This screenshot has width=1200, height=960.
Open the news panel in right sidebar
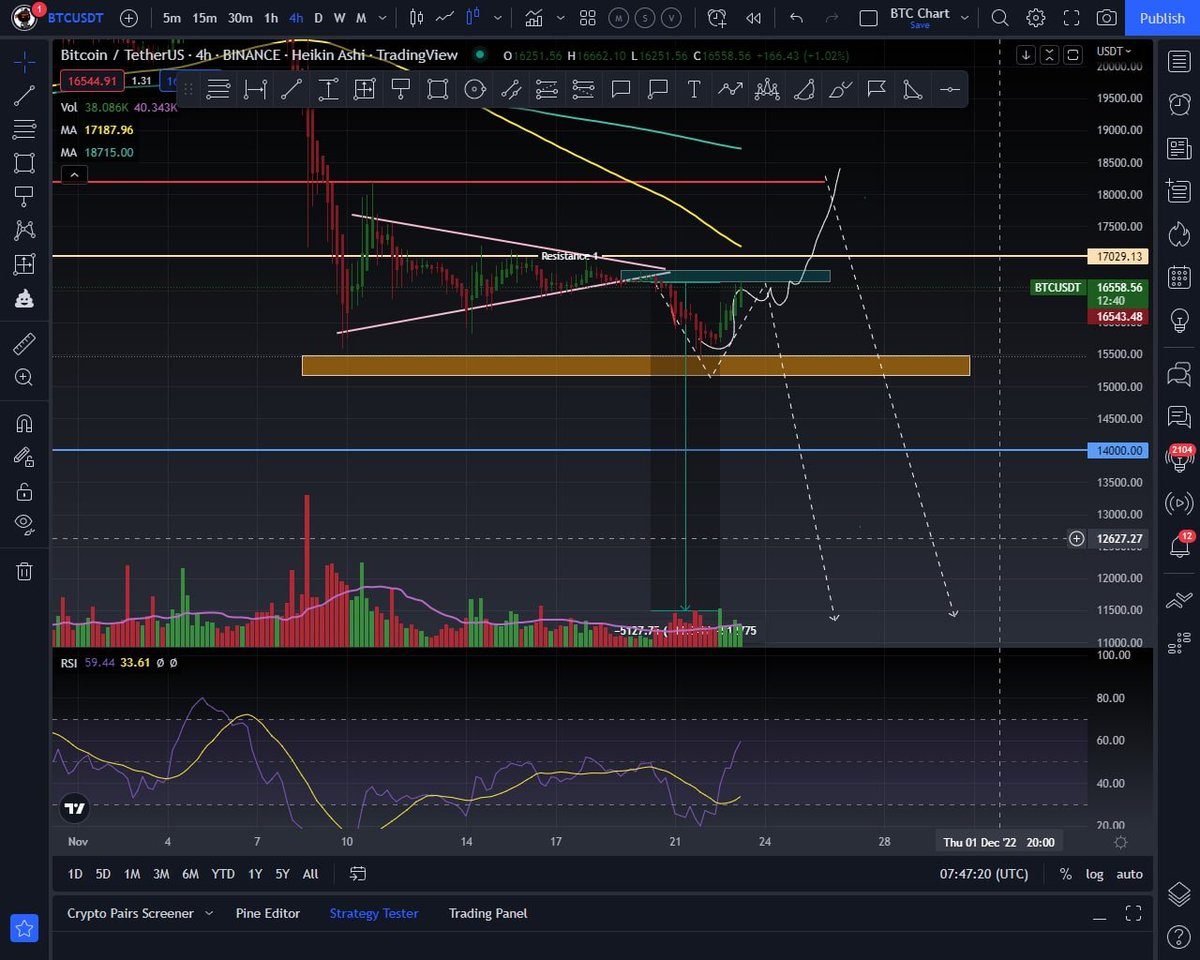coord(1179,149)
